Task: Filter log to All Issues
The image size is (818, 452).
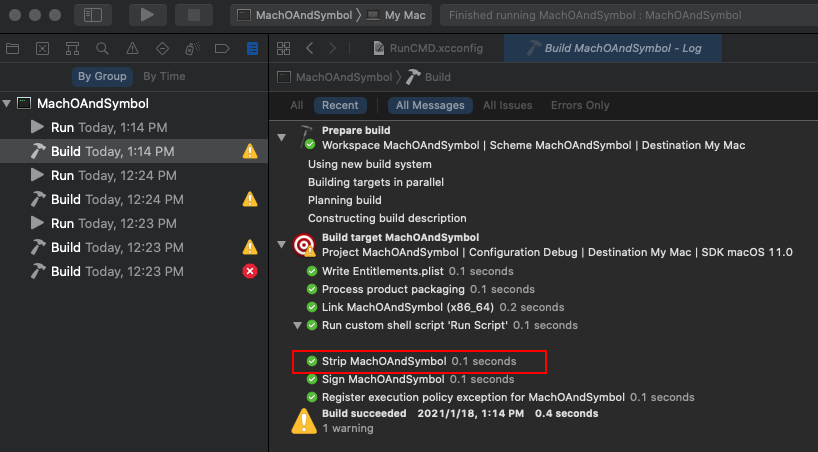Action: tap(508, 105)
